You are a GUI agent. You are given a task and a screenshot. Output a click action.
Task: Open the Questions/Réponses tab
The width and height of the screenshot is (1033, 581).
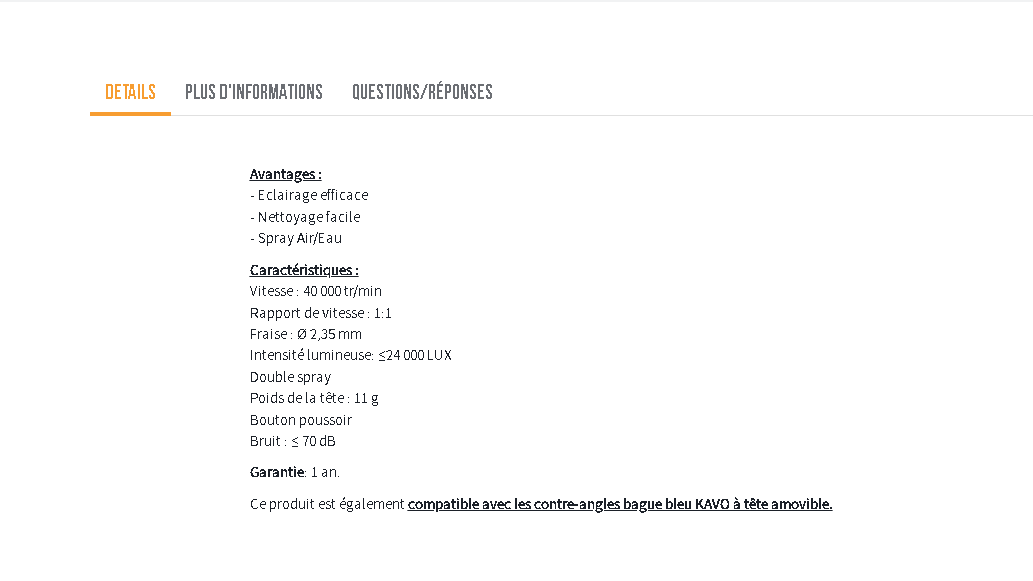(422, 92)
